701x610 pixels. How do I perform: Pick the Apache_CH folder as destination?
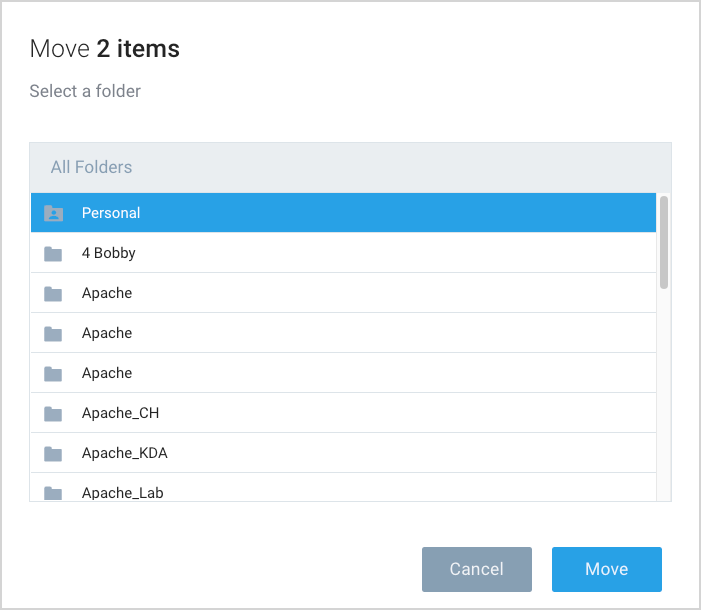[120, 413]
